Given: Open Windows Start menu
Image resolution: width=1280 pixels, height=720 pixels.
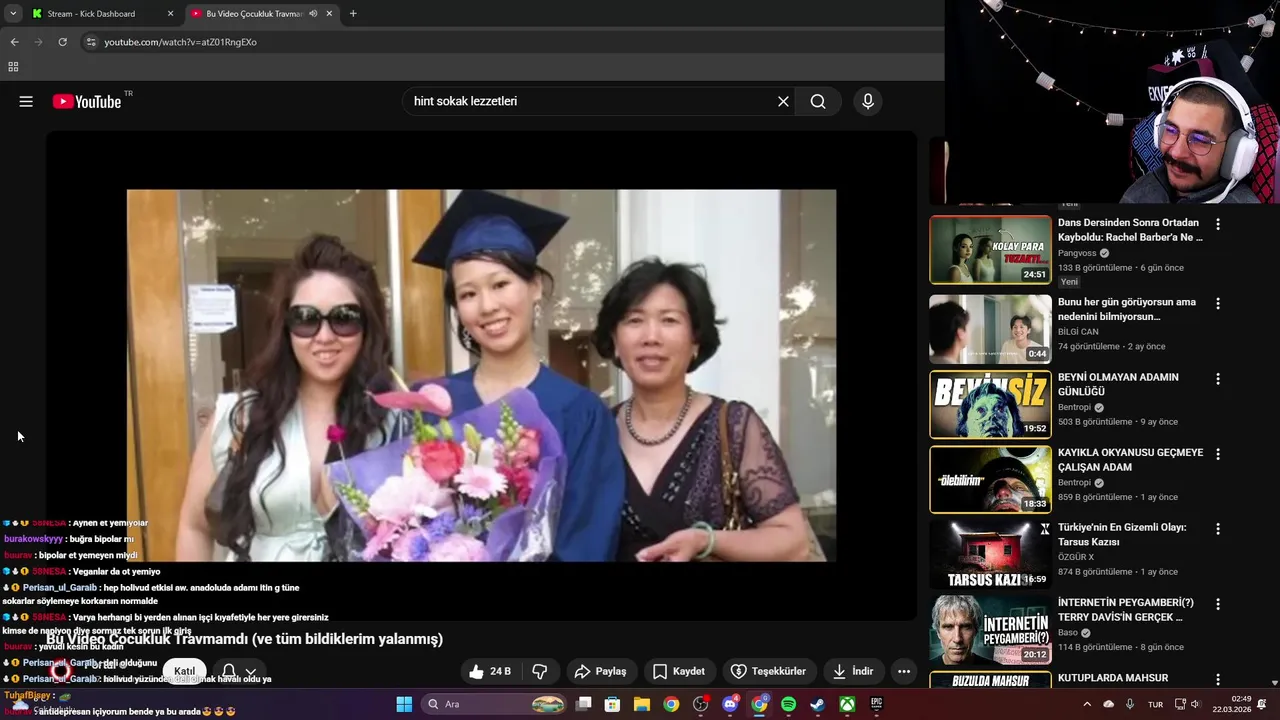Looking at the screenshot, I should (x=404, y=705).
